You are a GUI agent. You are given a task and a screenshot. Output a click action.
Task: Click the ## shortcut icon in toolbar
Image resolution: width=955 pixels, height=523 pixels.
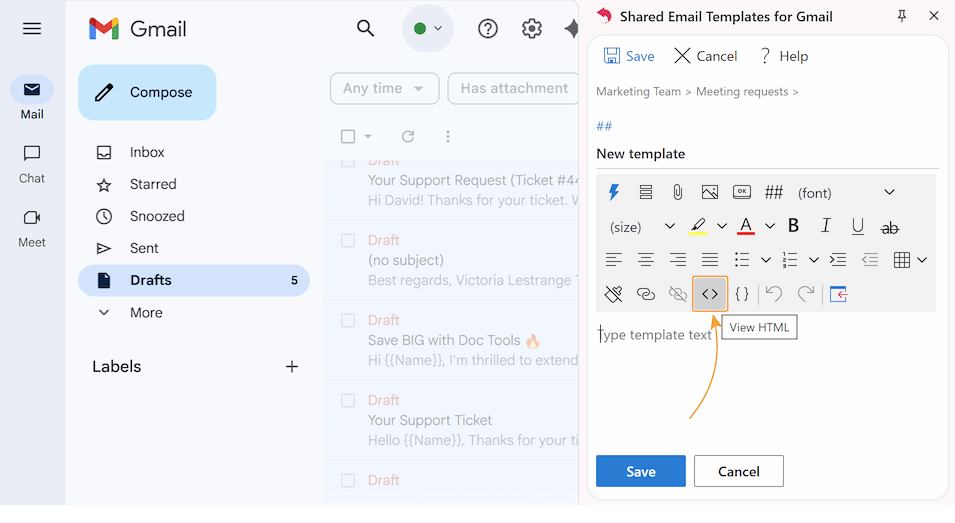774,192
